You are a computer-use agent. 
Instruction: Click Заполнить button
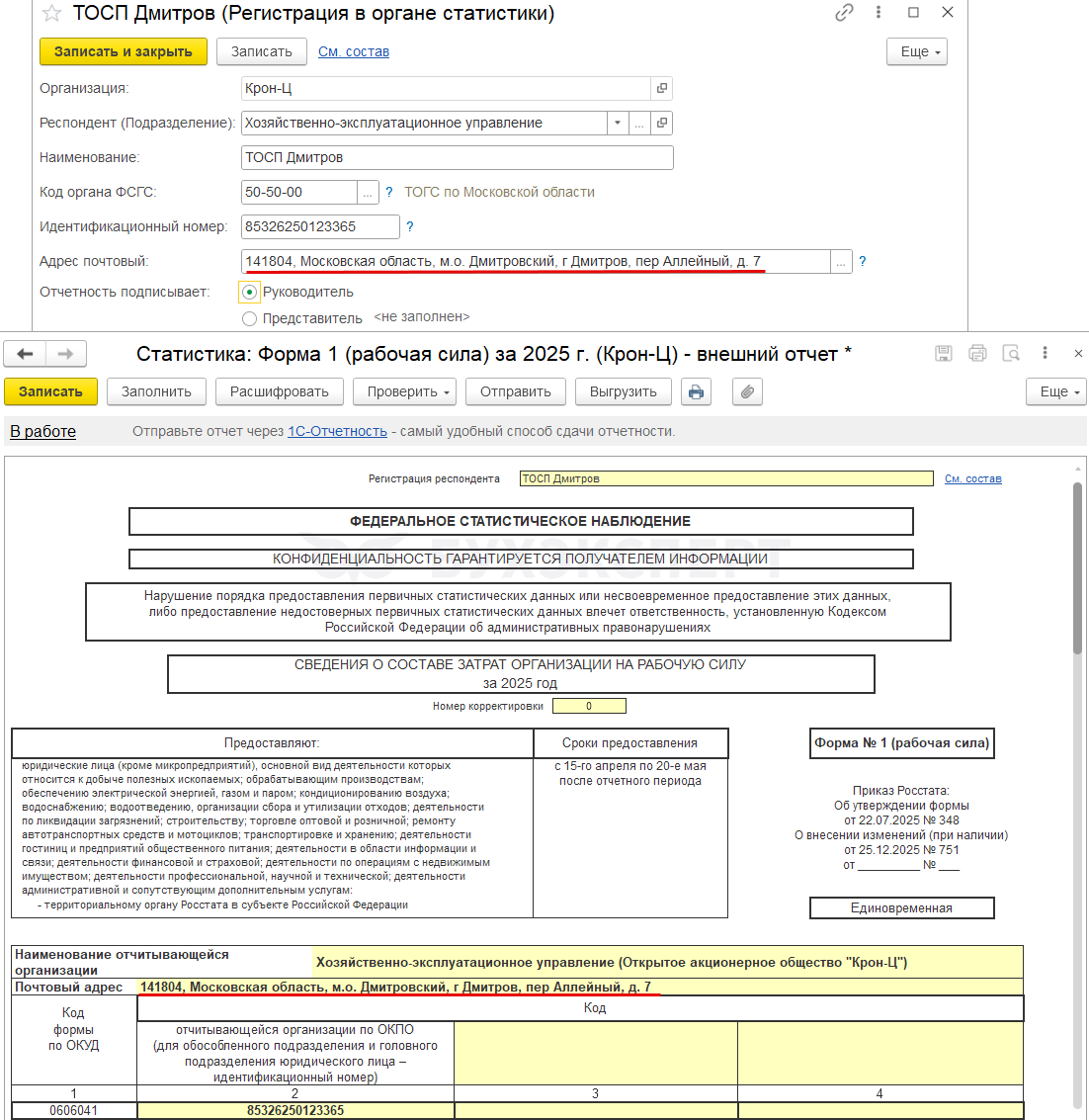pyautogui.click(x=156, y=391)
